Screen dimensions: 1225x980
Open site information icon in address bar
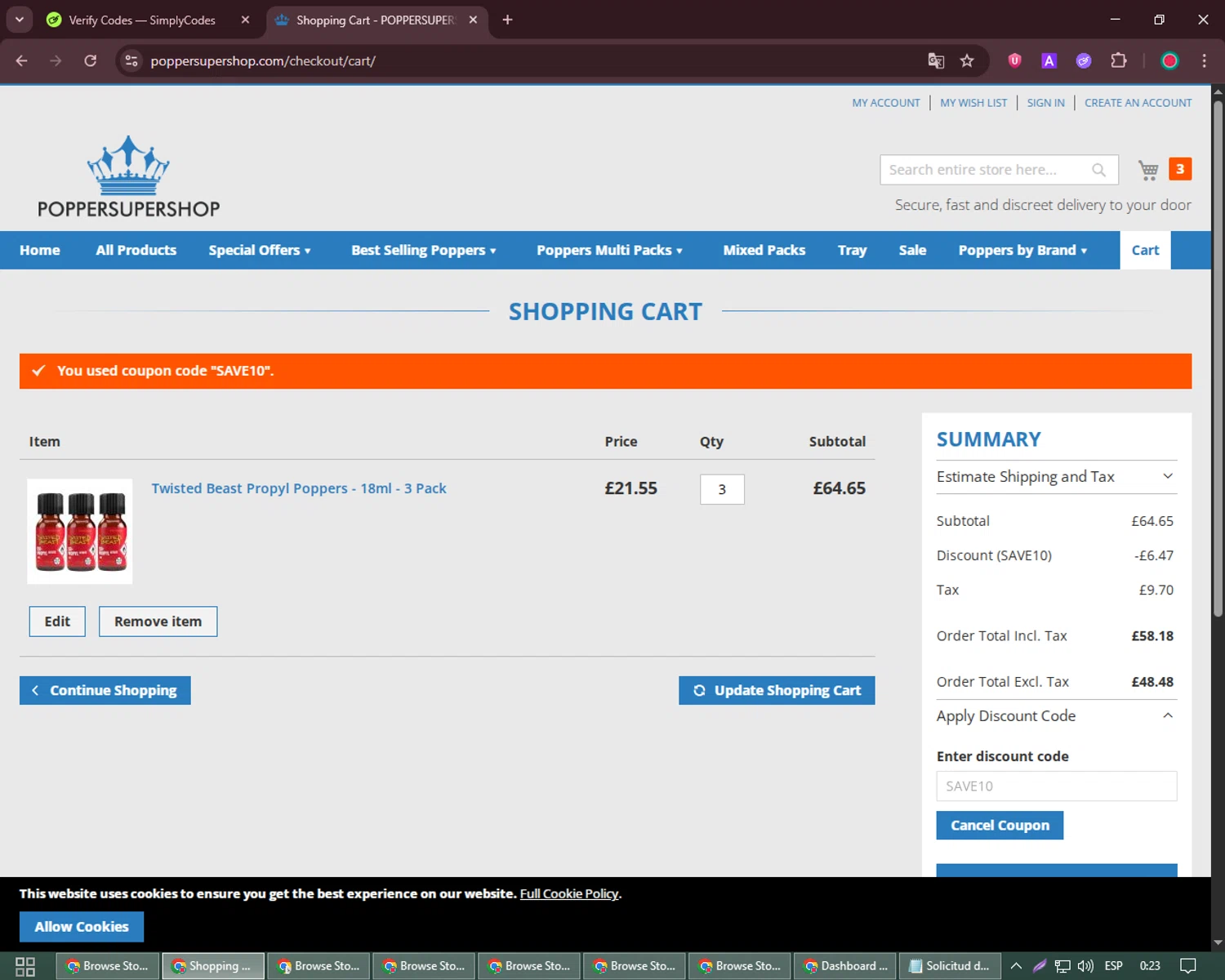[x=131, y=60]
